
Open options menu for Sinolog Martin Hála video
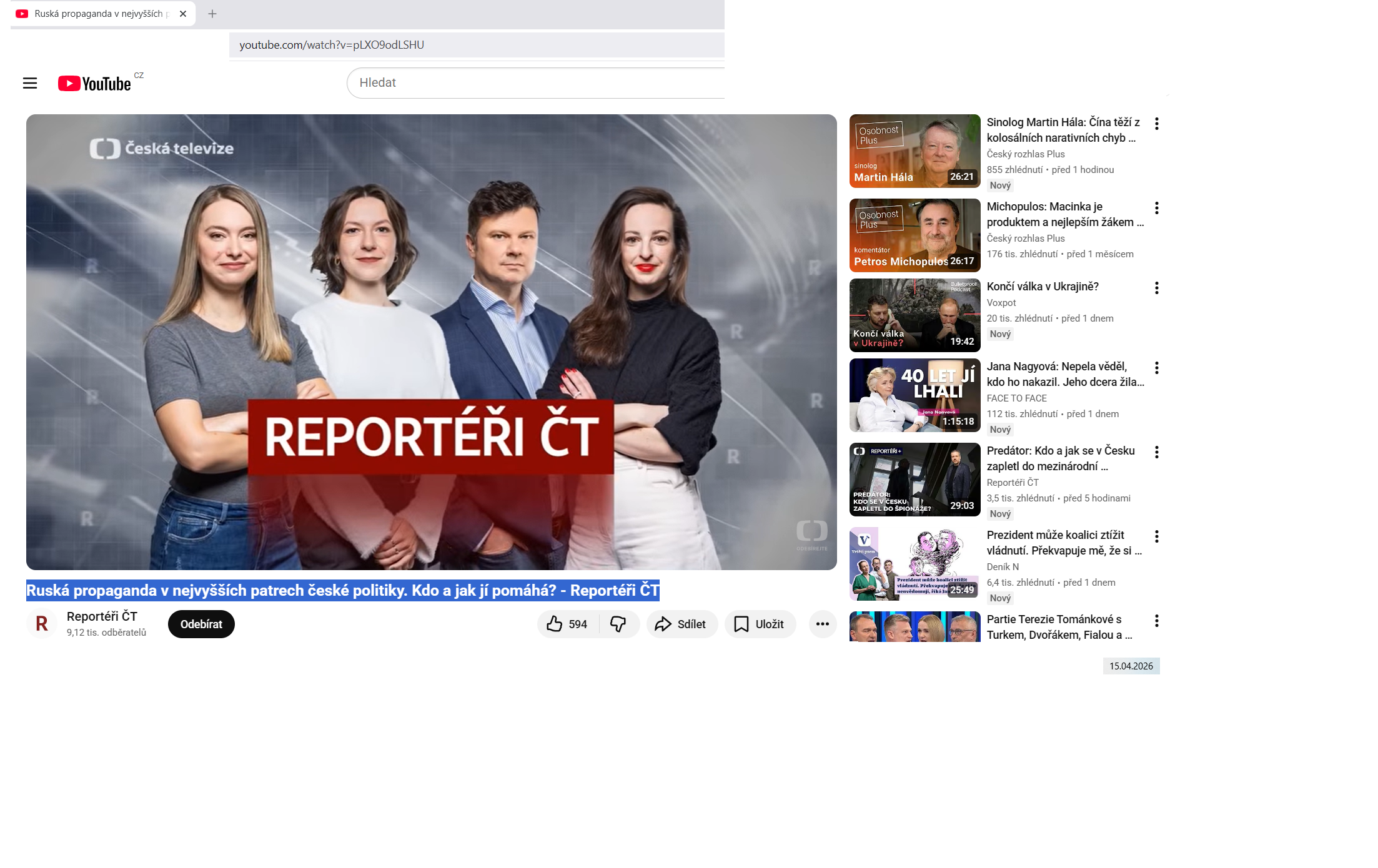pos(1156,124)
